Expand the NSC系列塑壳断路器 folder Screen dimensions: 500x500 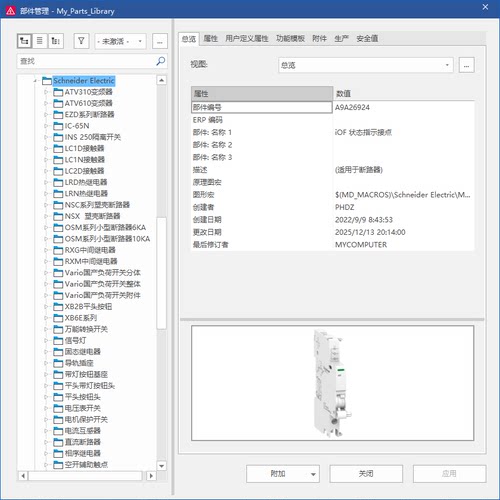coord(46,205)
